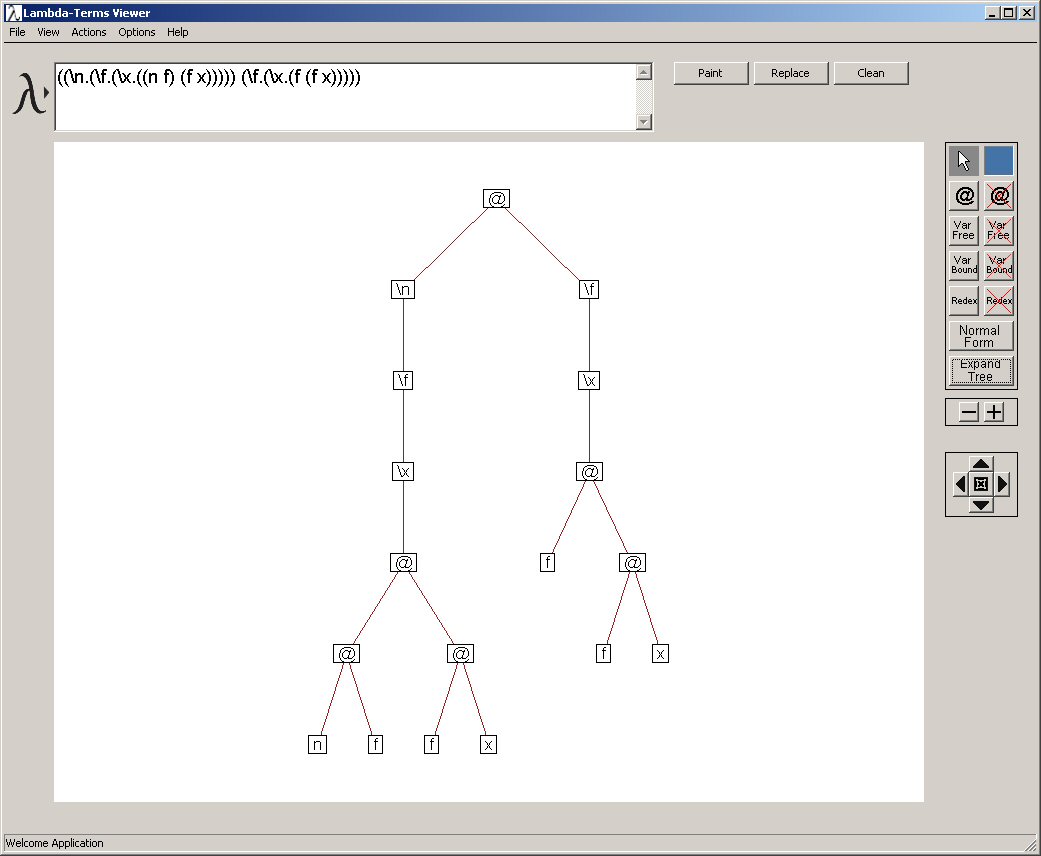Click the Paint button
Viewport: 1041px width, 856px height.
tap(710, 73)
